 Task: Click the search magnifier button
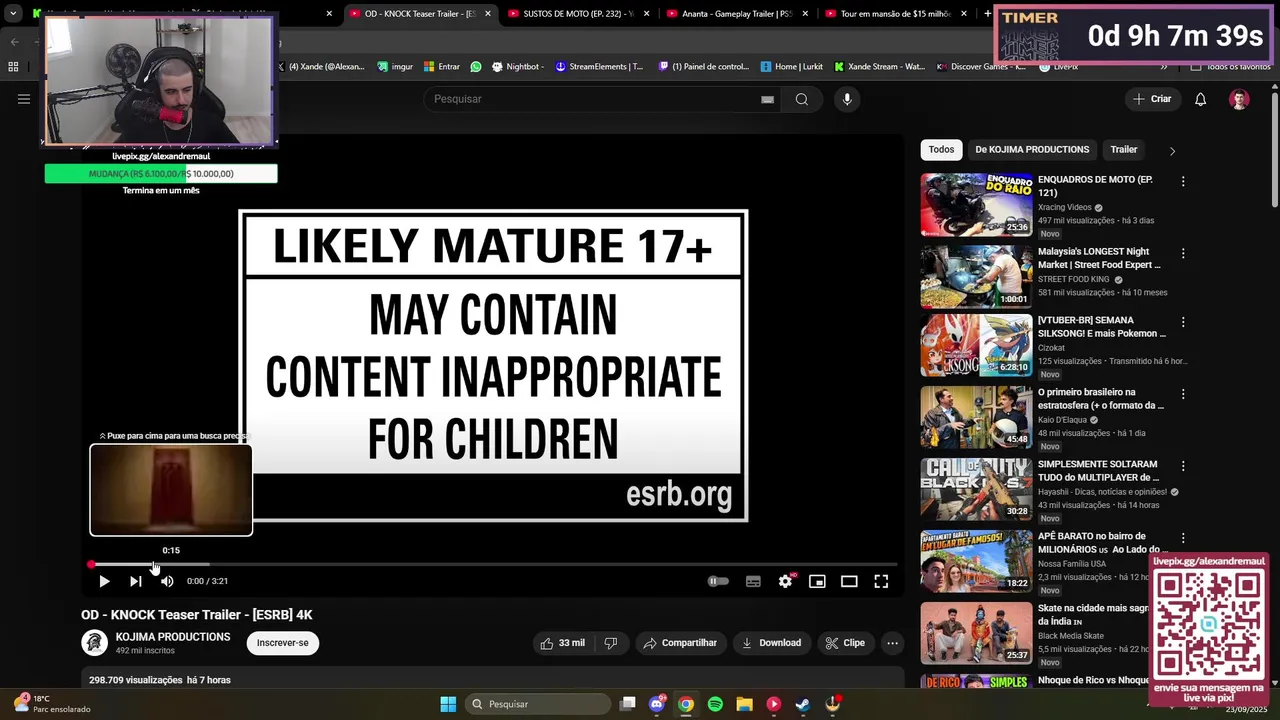tap(801, 99)
